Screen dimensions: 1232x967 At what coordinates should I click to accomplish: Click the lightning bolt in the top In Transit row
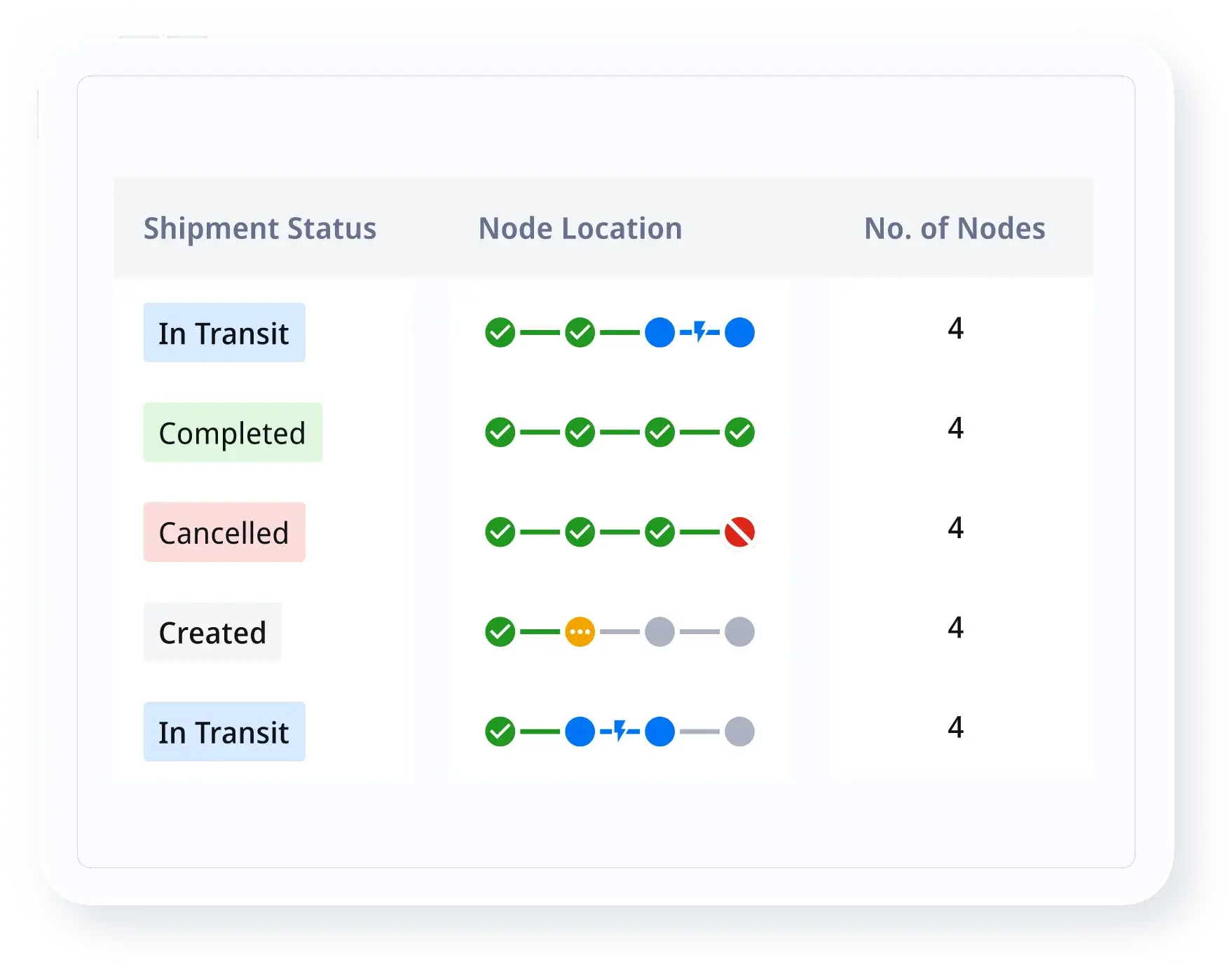pyautogui.click(x=699, y=332)
